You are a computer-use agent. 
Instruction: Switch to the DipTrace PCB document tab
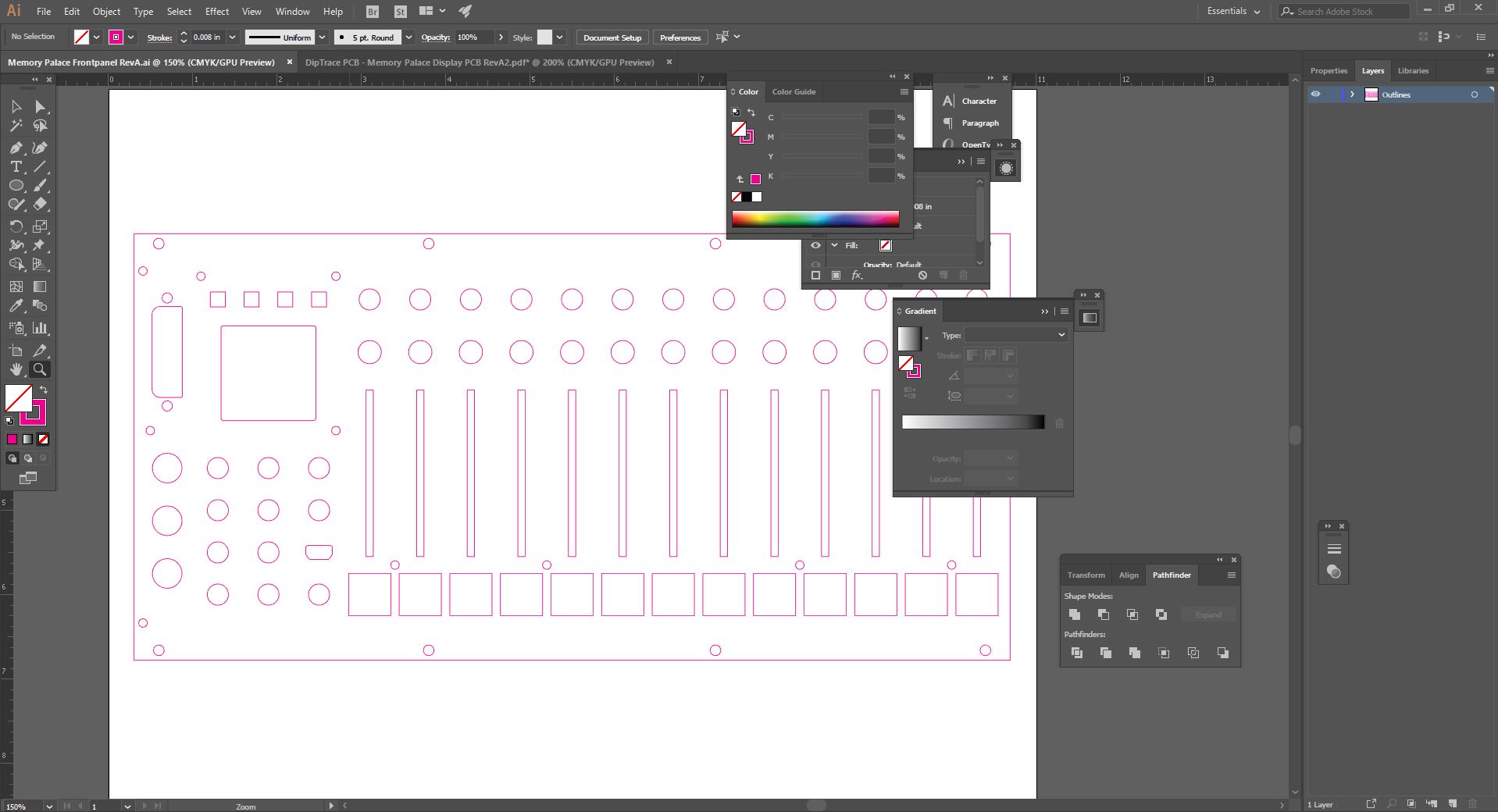coord(480,62)
